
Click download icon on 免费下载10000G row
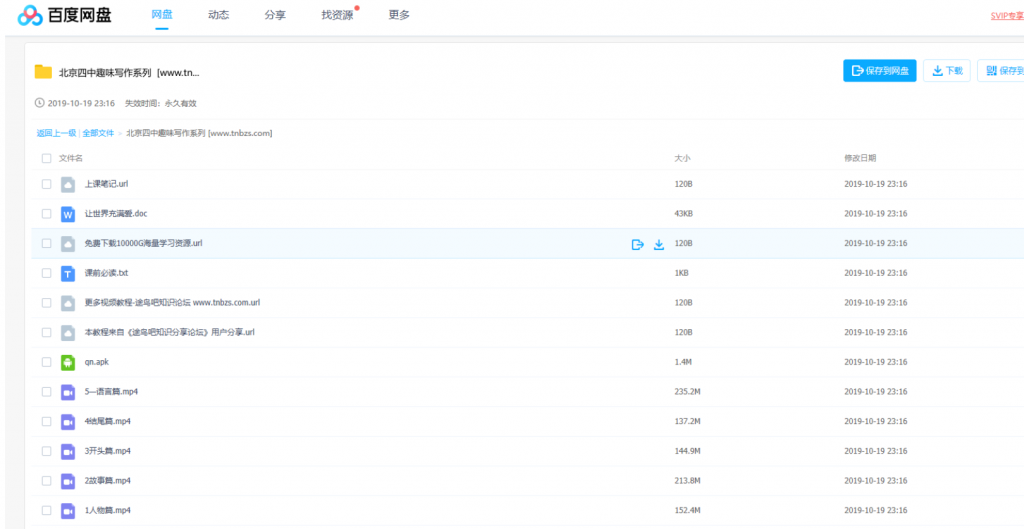click(659, 244)
